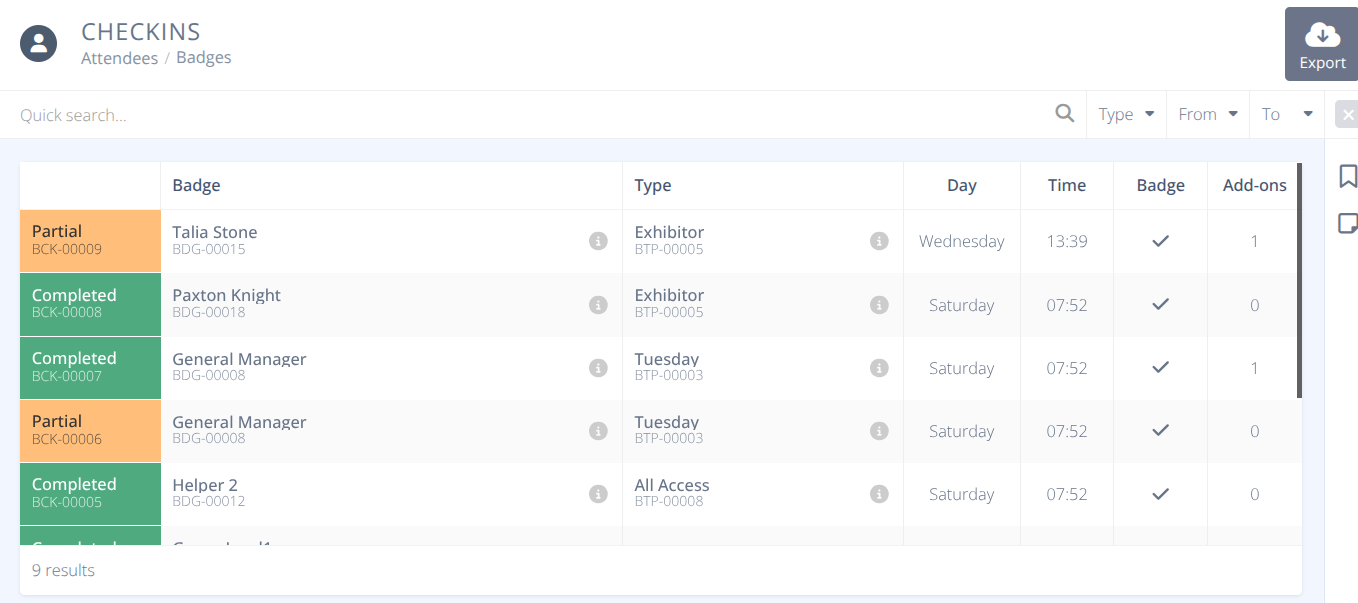Open the To date filter dropdown

click(1286, 113)
